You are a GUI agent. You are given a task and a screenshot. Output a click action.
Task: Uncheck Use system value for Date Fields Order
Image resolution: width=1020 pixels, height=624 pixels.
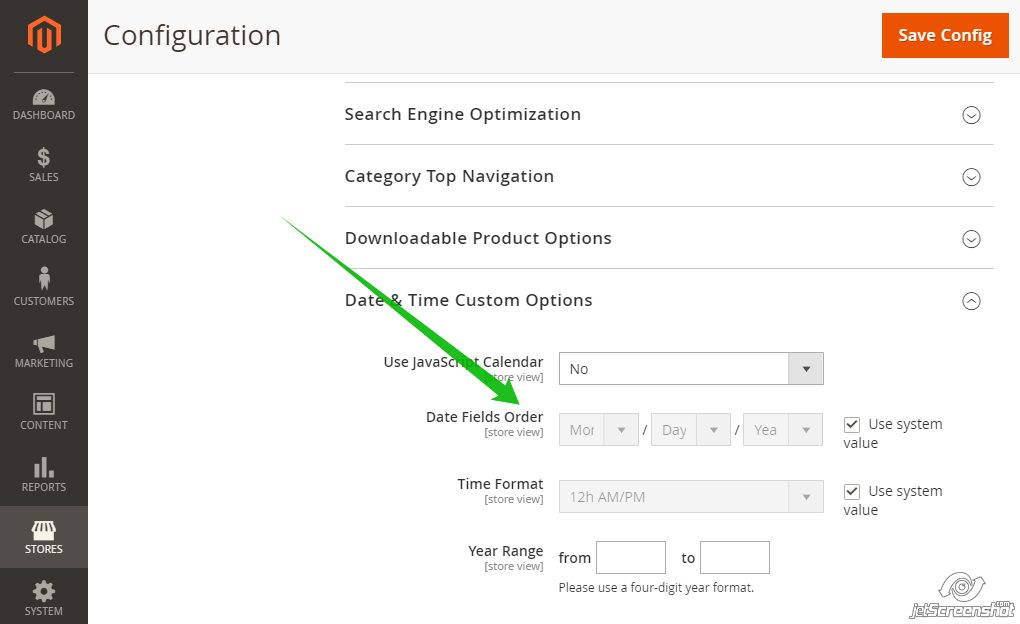[x=852, y=424]
